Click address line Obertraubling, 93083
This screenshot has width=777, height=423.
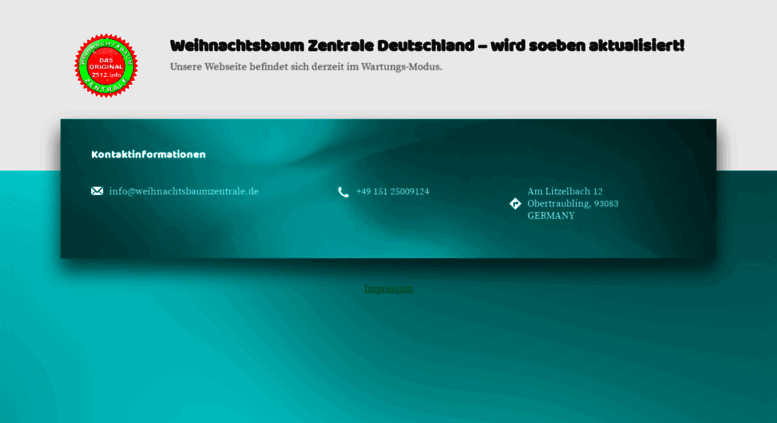[573, 204]
